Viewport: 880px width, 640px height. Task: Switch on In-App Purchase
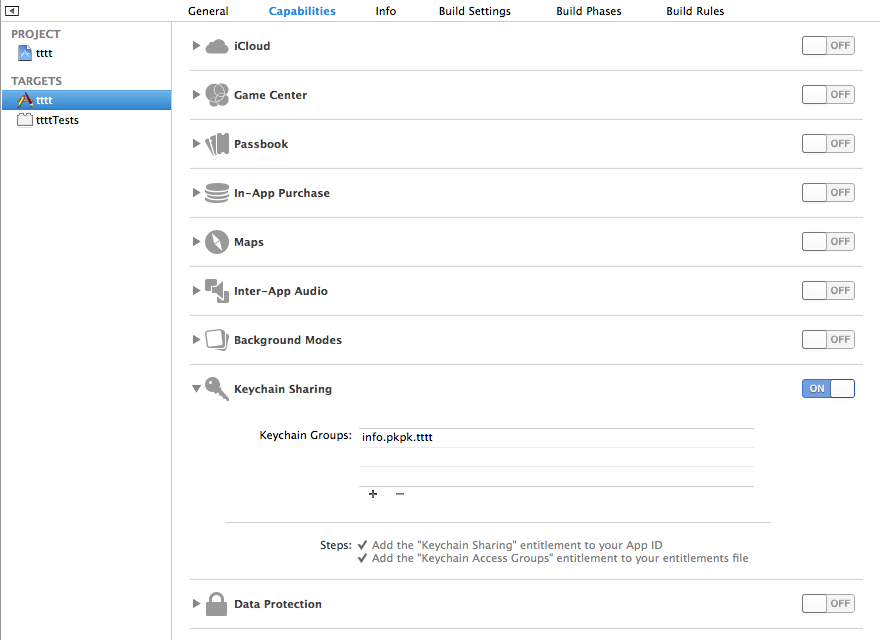pyautogui.click(x=828, y=193)
